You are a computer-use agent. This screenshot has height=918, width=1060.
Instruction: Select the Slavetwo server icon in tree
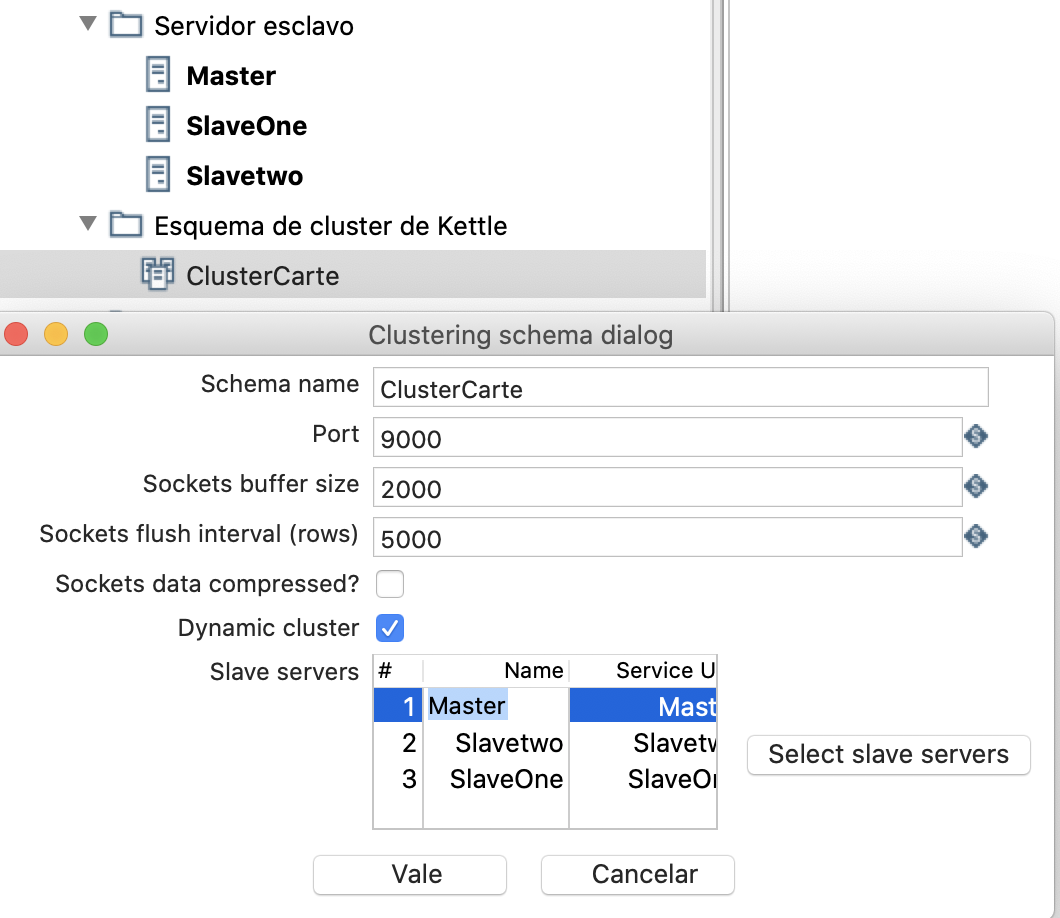point(157,175)
